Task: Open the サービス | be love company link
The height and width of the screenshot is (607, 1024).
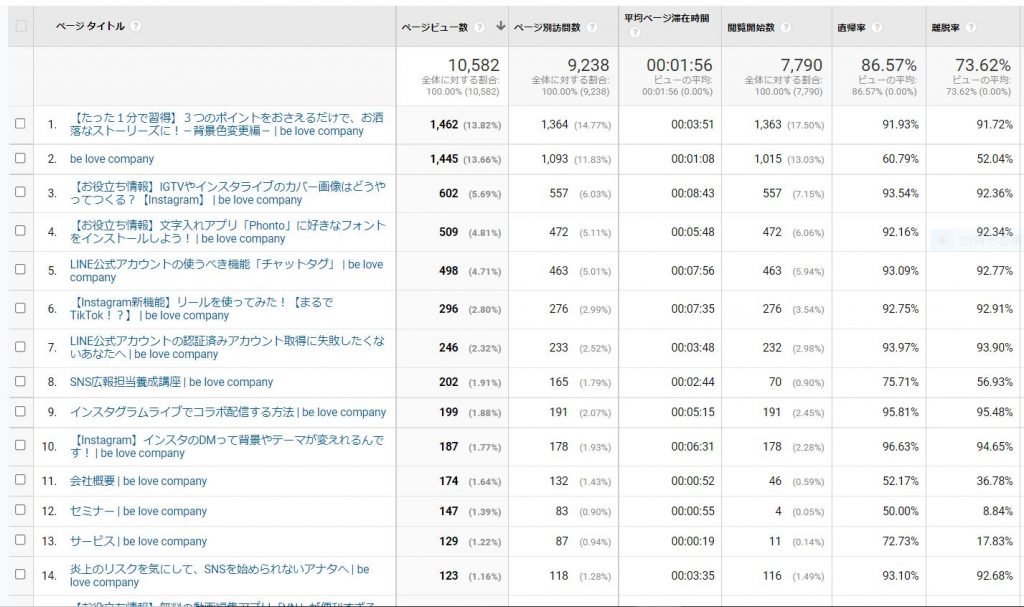Action: 138,541
